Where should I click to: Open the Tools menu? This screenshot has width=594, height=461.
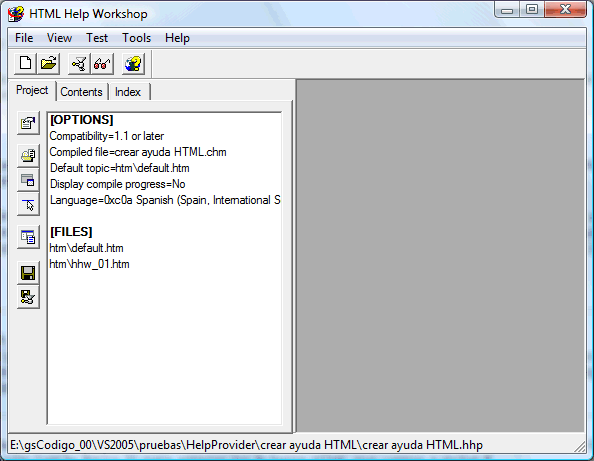point(136,38)
